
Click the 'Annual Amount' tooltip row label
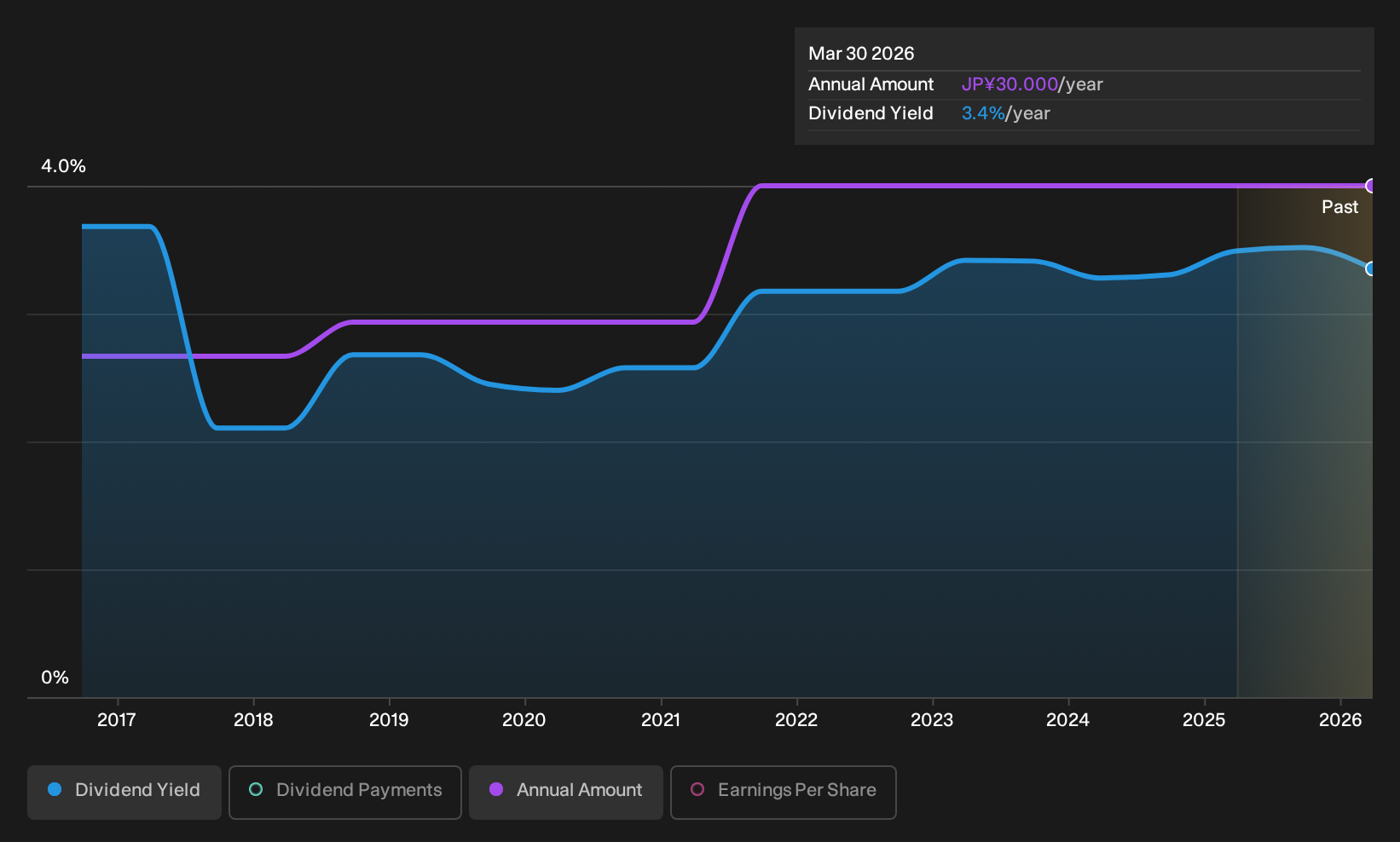[x=871, y=84]
